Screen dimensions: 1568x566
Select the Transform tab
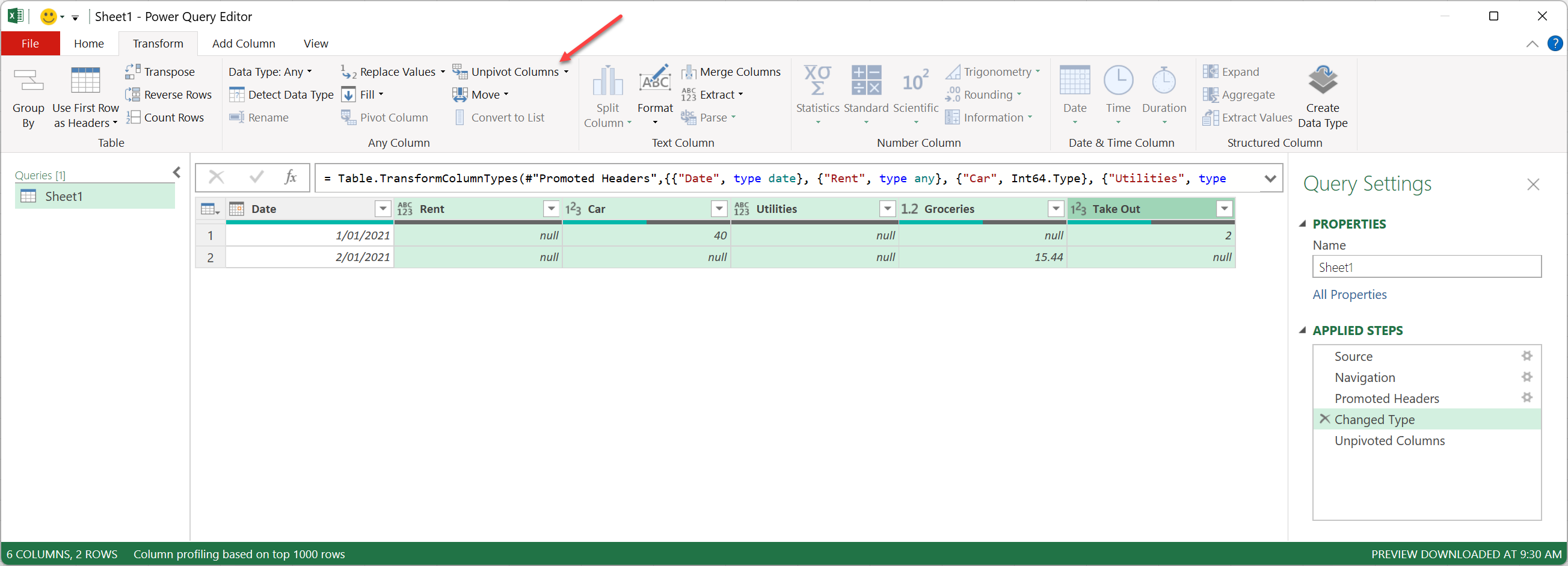click(158, 43)
